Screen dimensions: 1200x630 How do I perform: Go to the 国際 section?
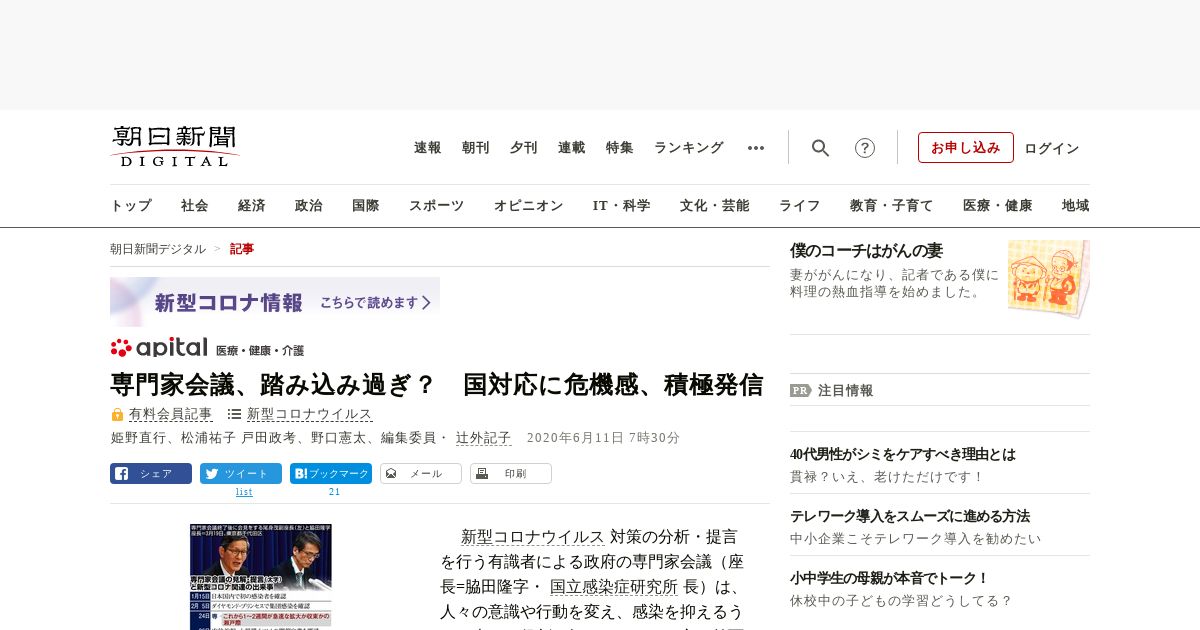pyautogui.click(x=366, y=205)
